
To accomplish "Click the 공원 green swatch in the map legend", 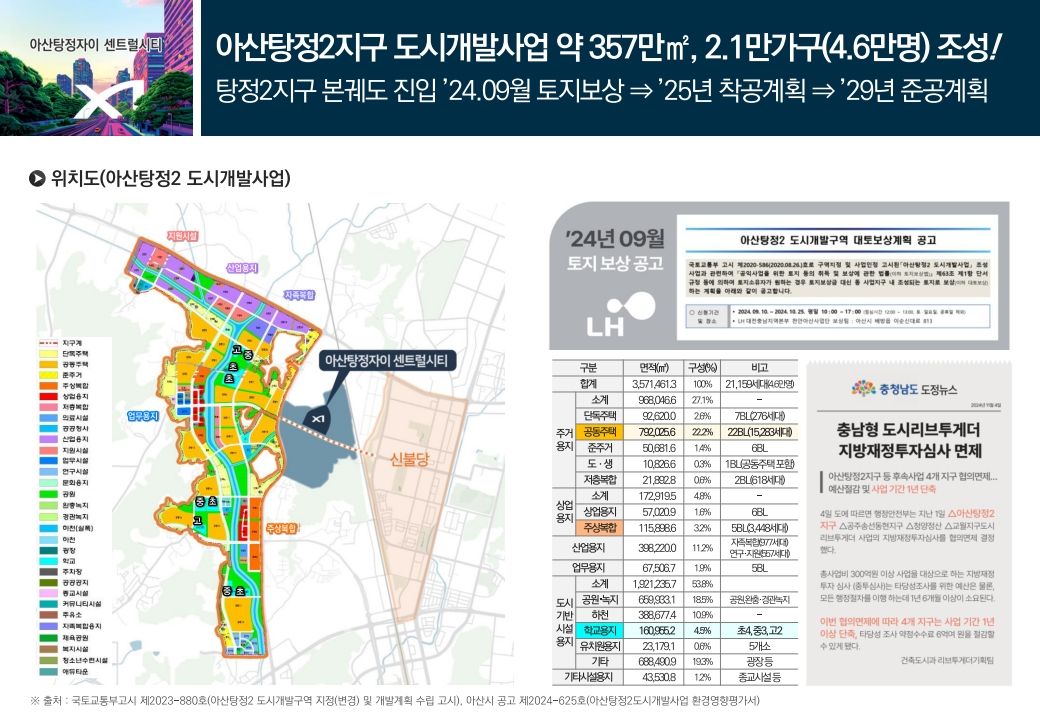I will click(48, 491).
